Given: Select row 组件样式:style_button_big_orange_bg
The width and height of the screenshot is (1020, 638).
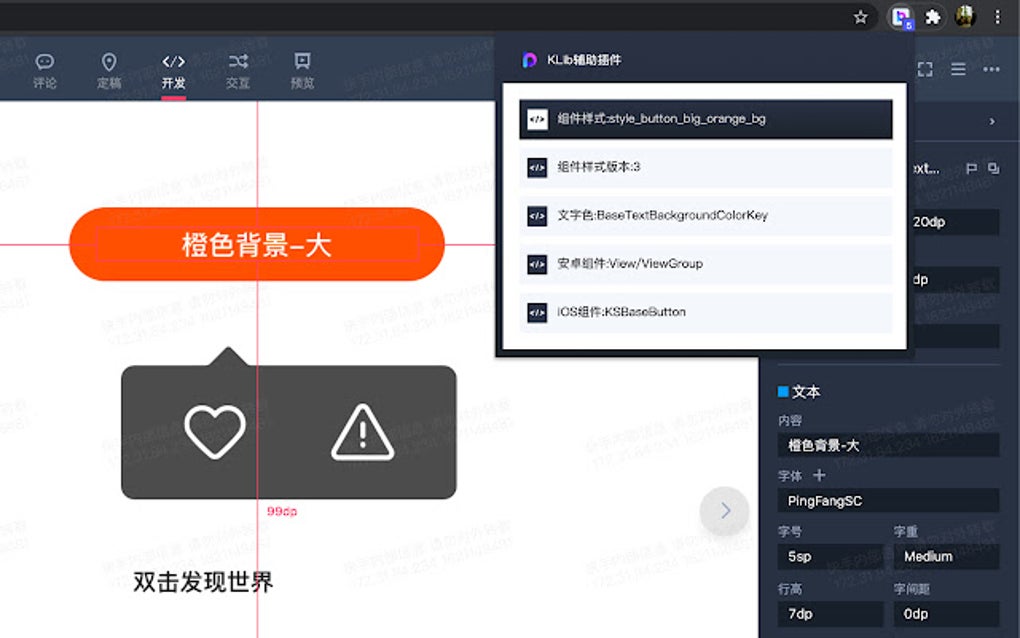Looking at the screenshot, I should 706,119.
